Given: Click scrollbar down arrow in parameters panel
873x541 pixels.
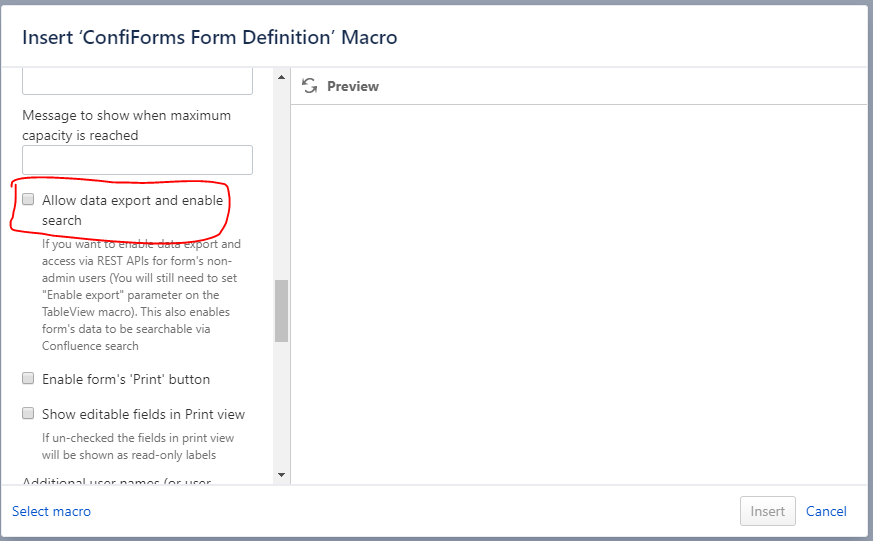Looking at the screenshot, I should (281, 475).
